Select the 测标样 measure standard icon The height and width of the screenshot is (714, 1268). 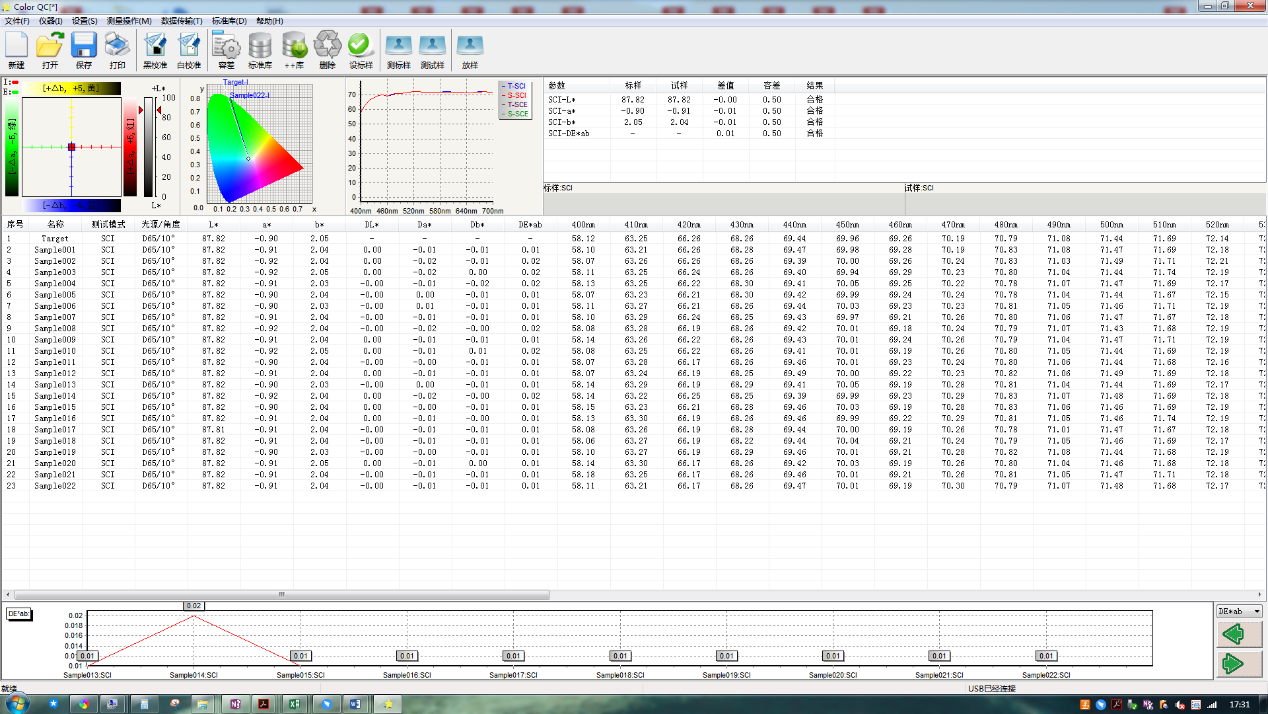coord(398,45)
